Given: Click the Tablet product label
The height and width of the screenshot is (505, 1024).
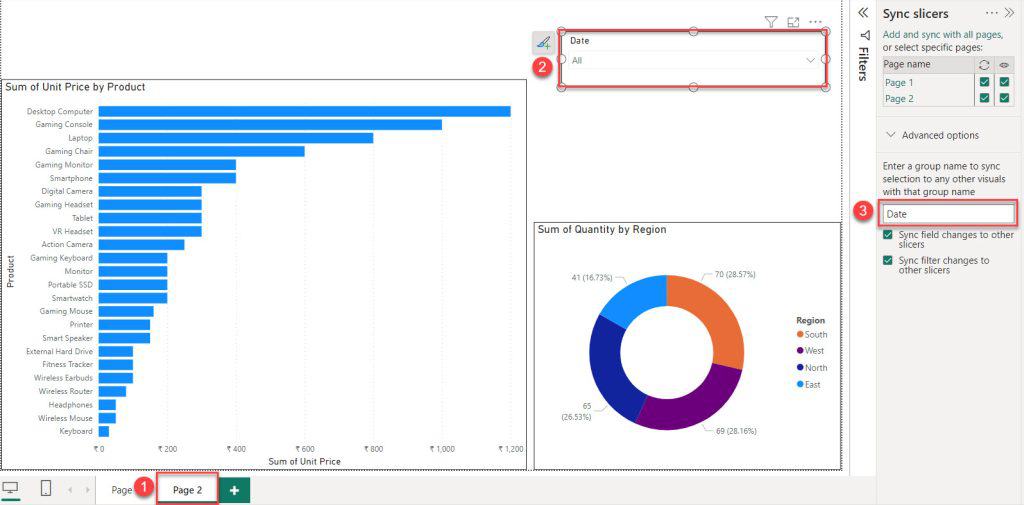Looking at the screenshot, I should [82, 218].
